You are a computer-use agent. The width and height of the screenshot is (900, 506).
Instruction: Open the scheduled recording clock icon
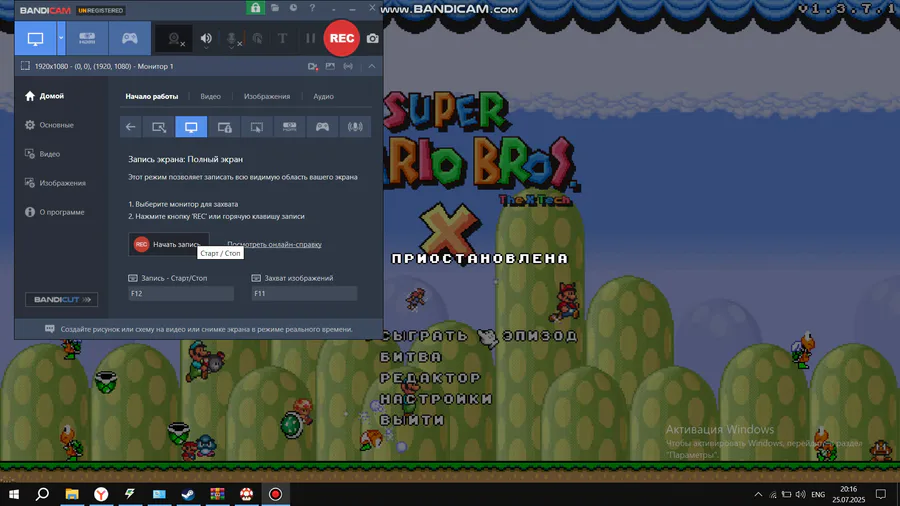(293, 8)
